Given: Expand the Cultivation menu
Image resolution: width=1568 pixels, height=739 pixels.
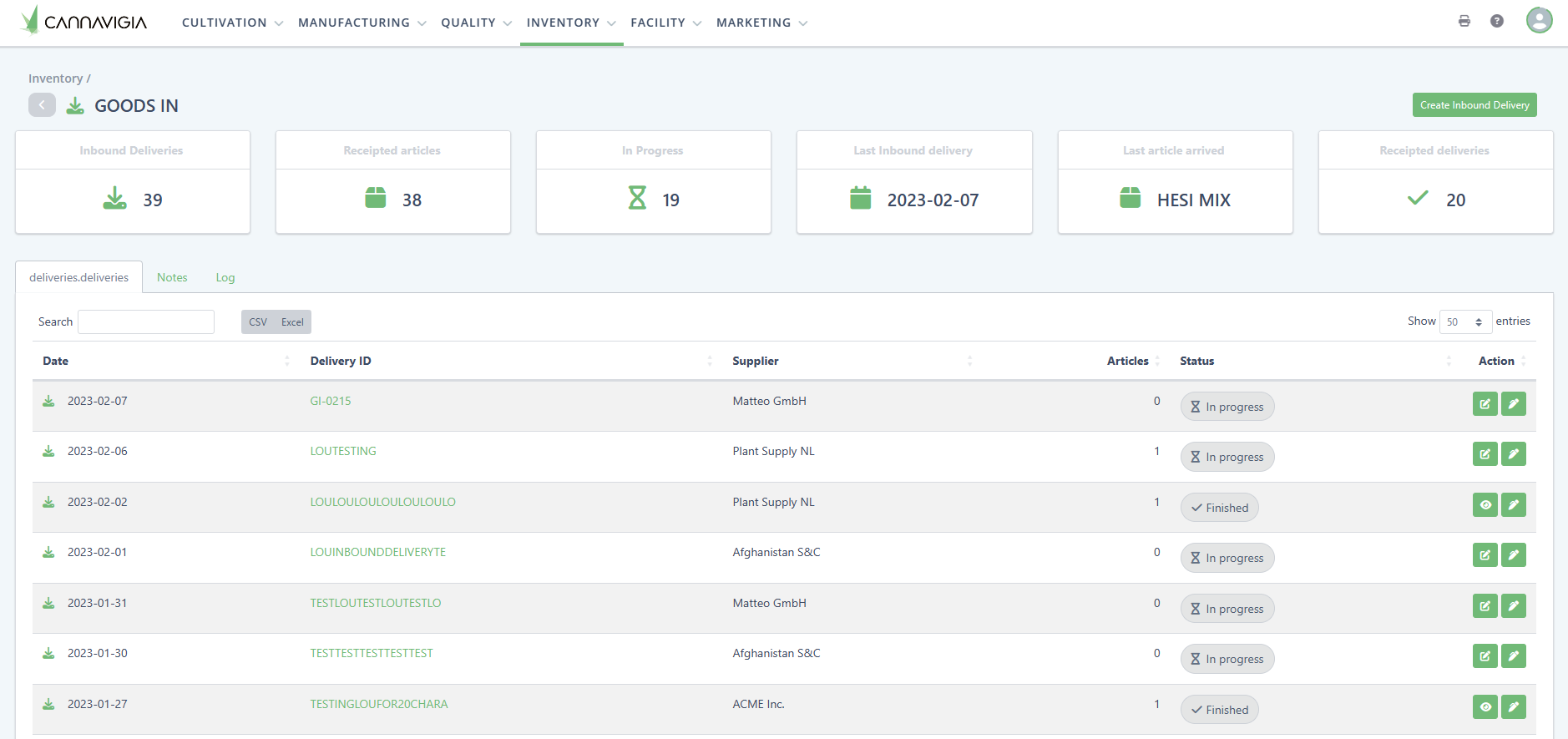Looking at the screenshot, I should pos(232,23).
